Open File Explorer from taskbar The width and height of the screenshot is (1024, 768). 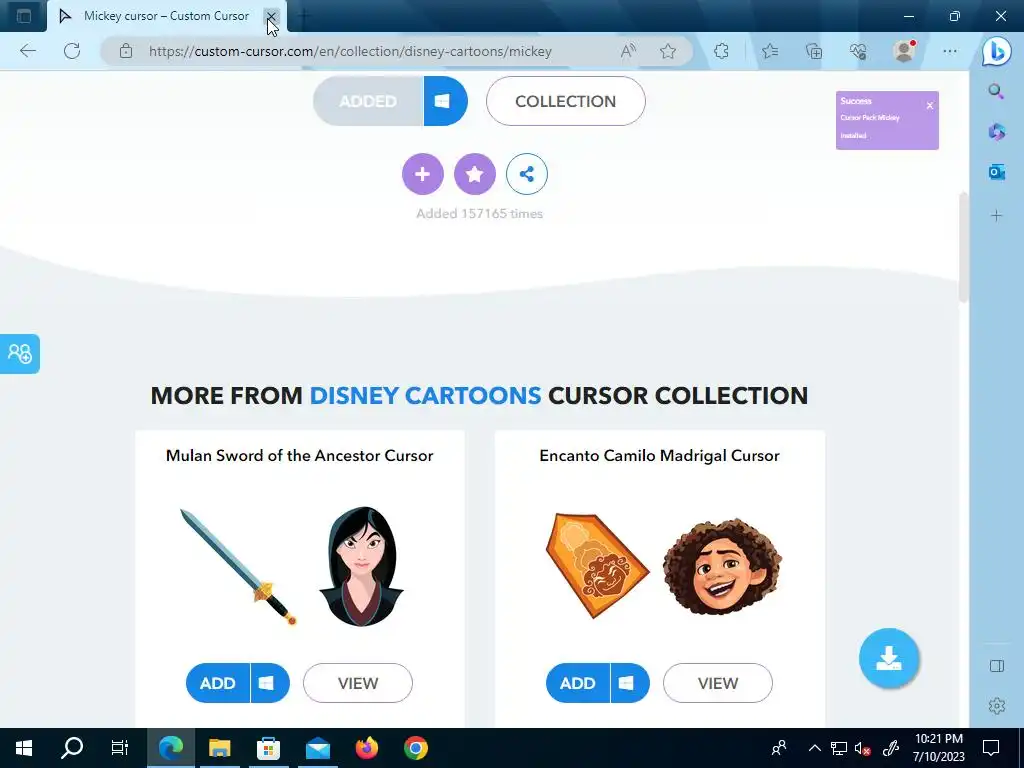(x=219, y=748)
